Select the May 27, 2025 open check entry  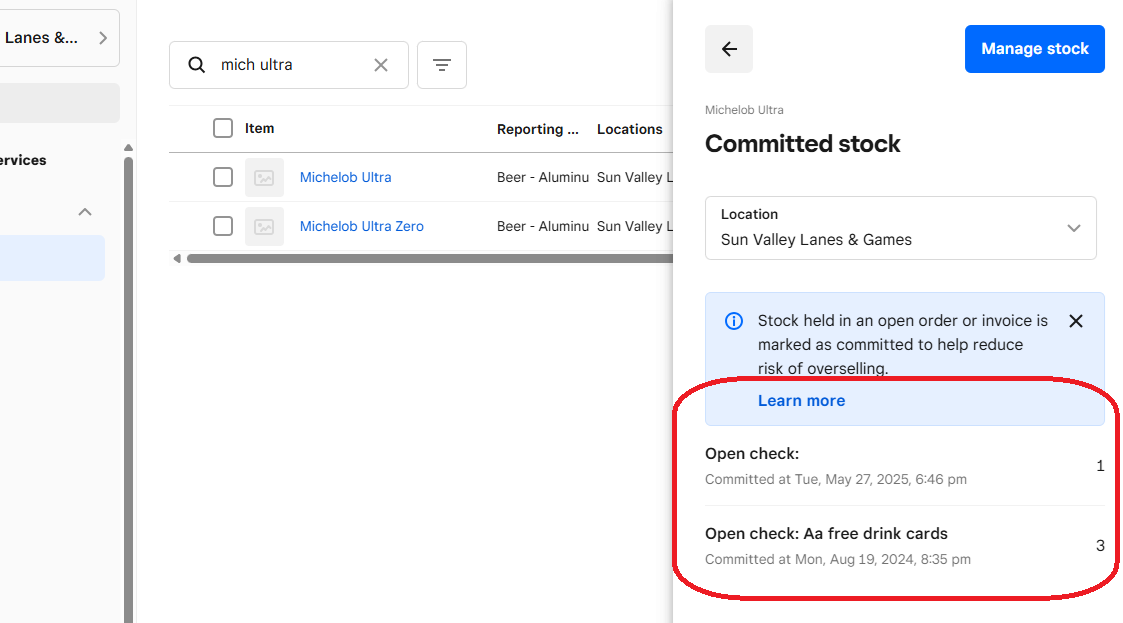tap(905, 466)
